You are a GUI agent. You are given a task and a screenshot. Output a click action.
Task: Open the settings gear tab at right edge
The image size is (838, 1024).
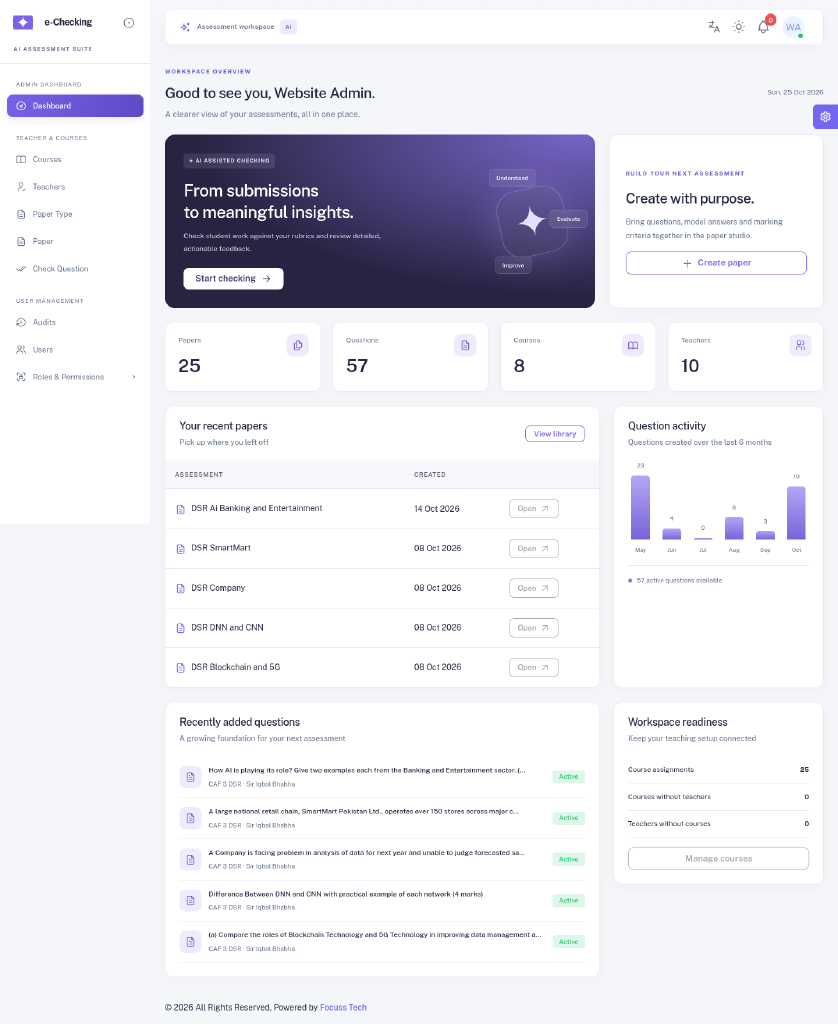826,117
